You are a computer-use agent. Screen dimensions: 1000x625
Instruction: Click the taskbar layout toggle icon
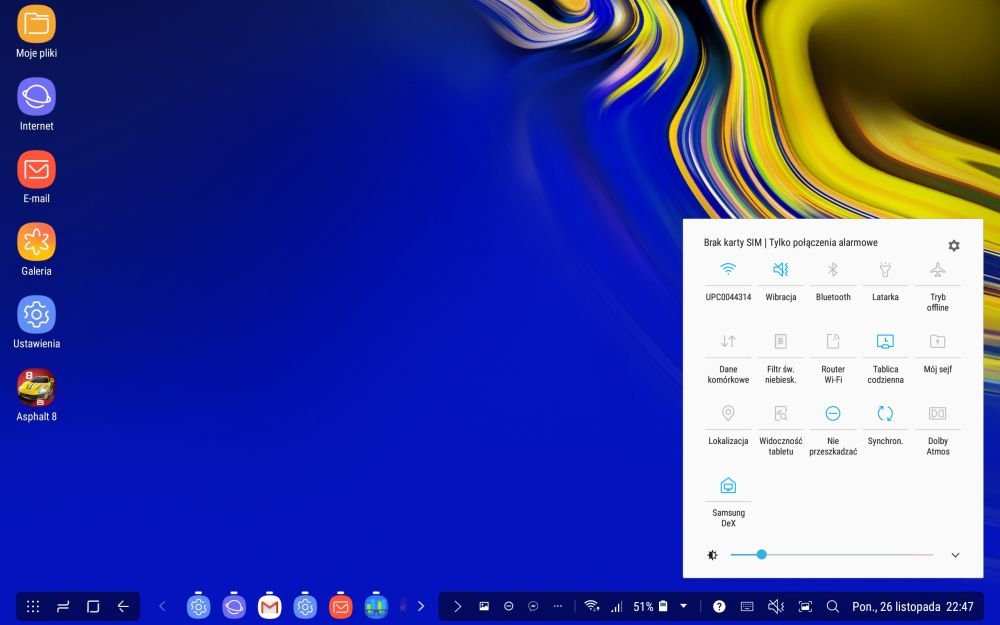[63, 607]
